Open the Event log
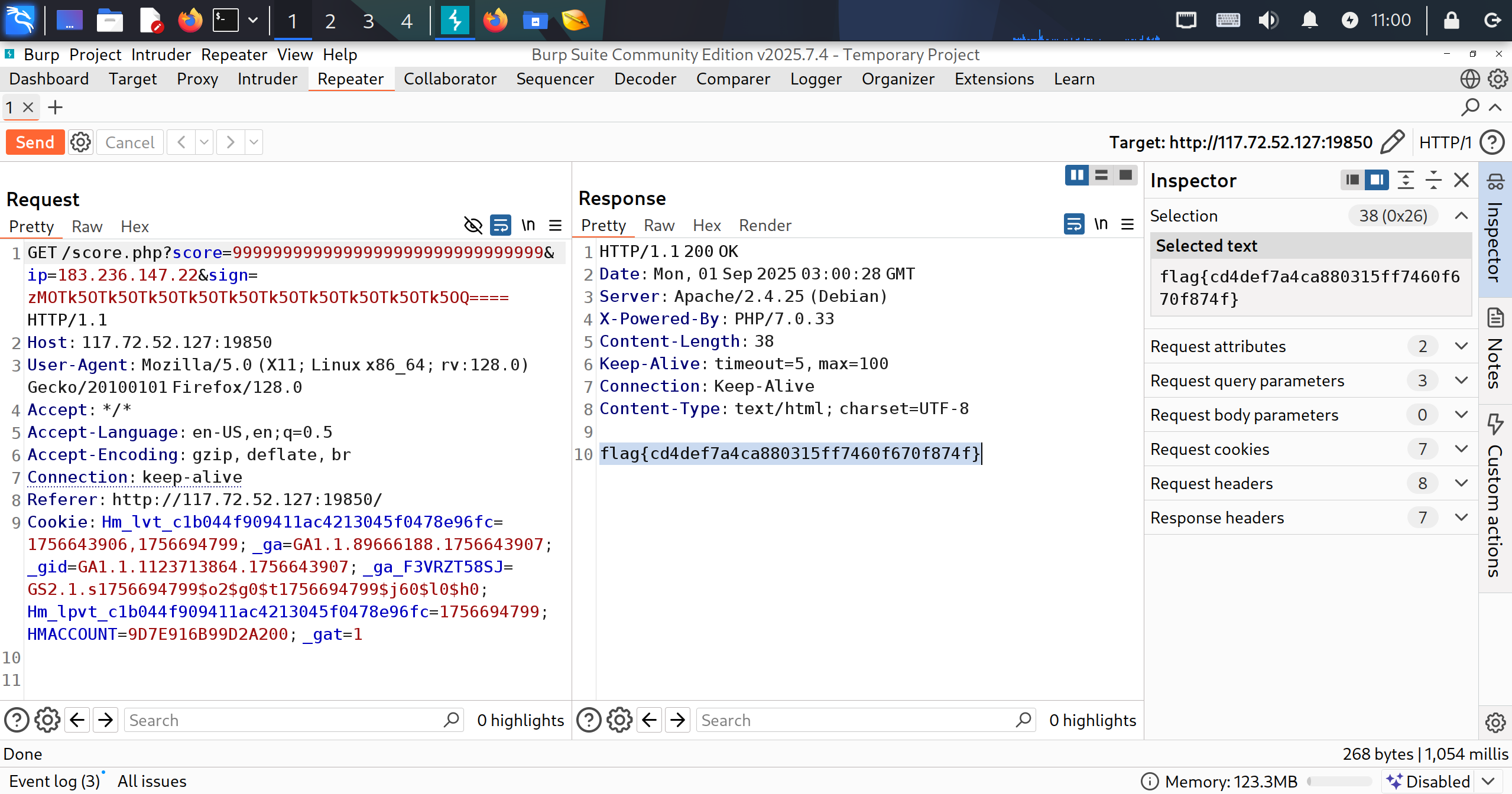Image resolution: width=1512 pixels, height=794 pixels. tap(54, 781)
